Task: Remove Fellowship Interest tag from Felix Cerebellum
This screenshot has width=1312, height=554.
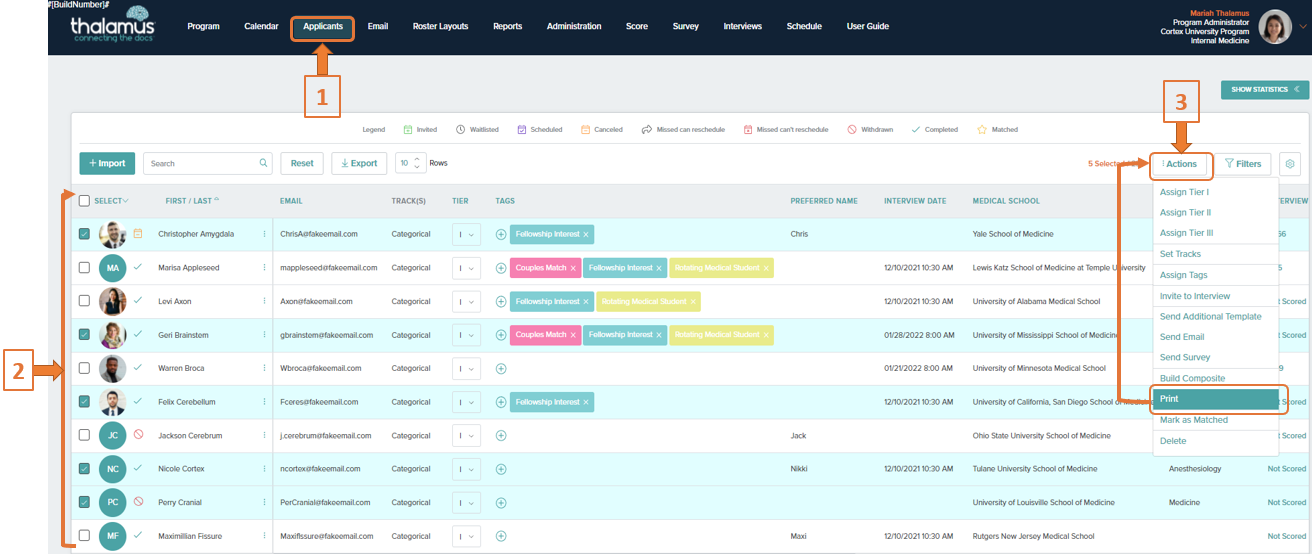Action: pos(587,402)
